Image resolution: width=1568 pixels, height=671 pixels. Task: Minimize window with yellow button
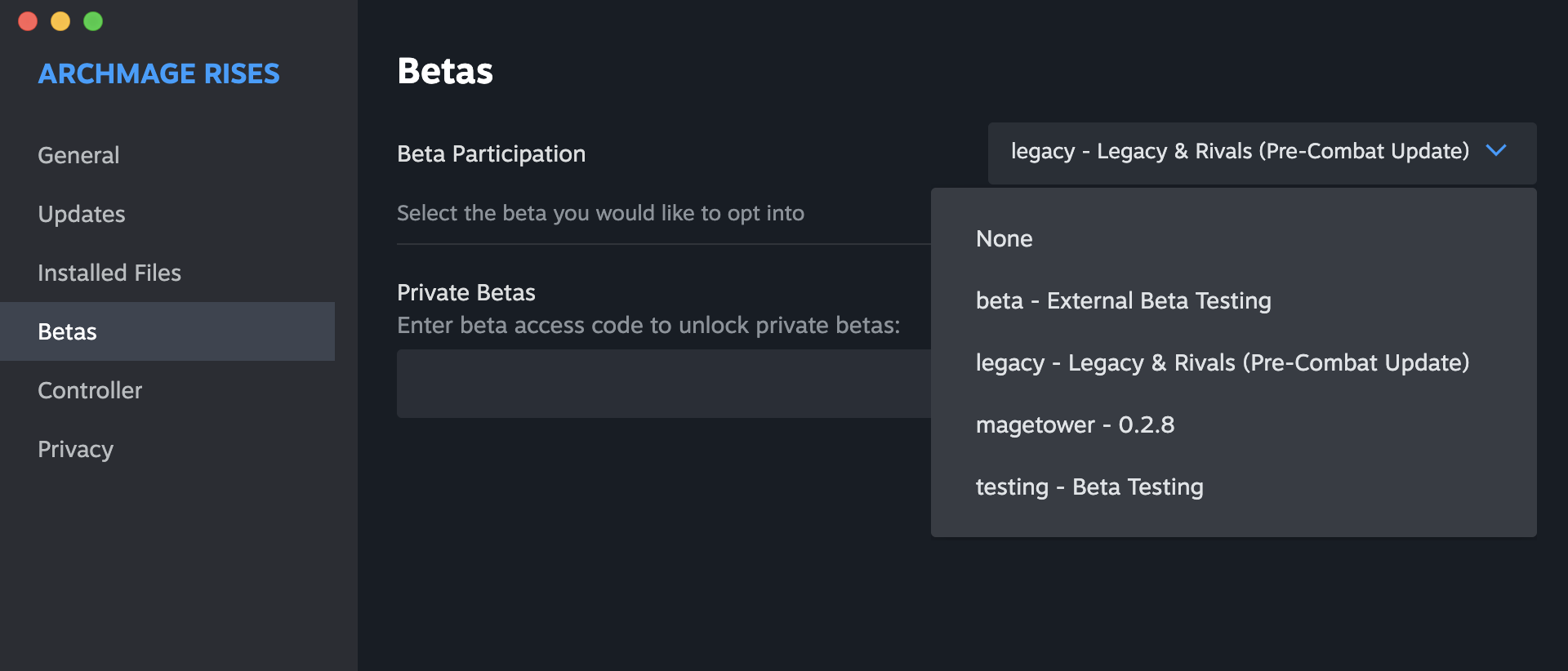pos(60,21)
